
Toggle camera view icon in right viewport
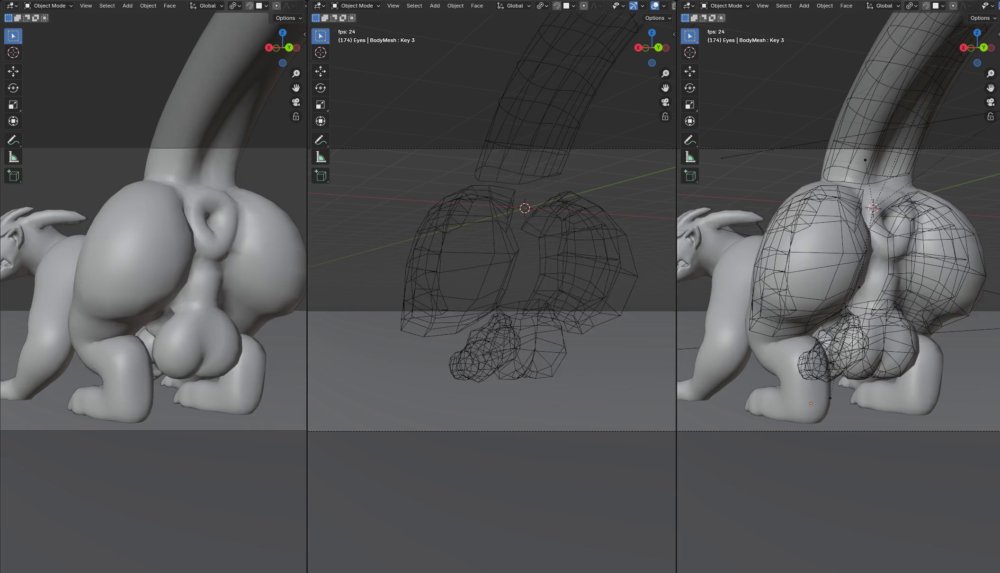[x=990, y=102]
